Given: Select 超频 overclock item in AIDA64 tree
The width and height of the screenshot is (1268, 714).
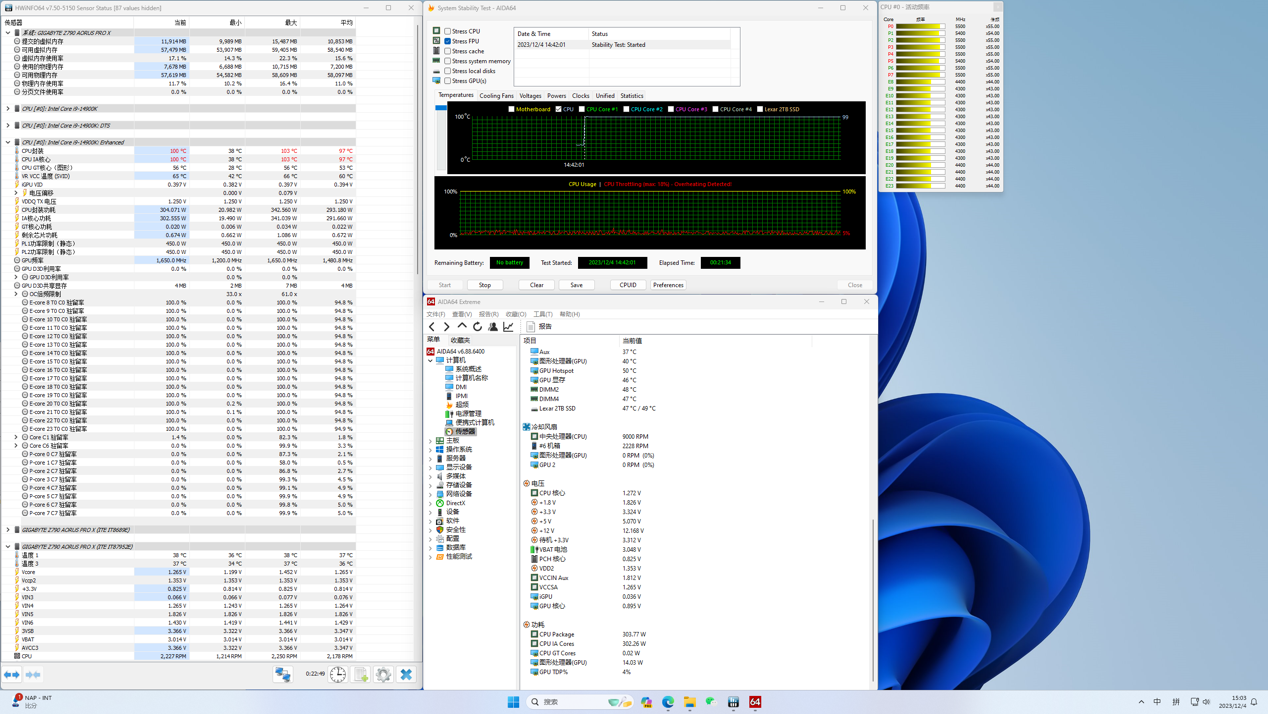Looking at the screenshot, I should [456, 405].
